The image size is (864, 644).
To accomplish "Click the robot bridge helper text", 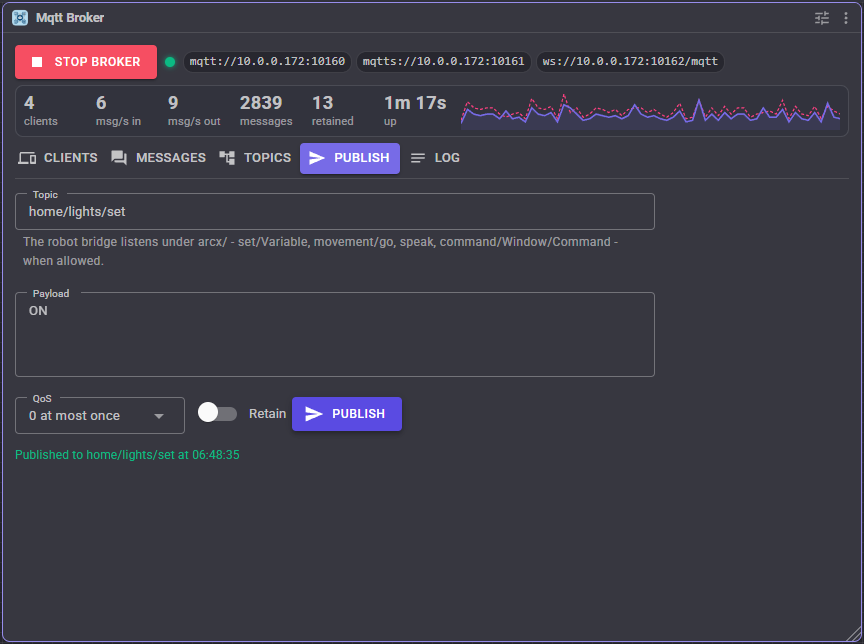I will (320, 251).
